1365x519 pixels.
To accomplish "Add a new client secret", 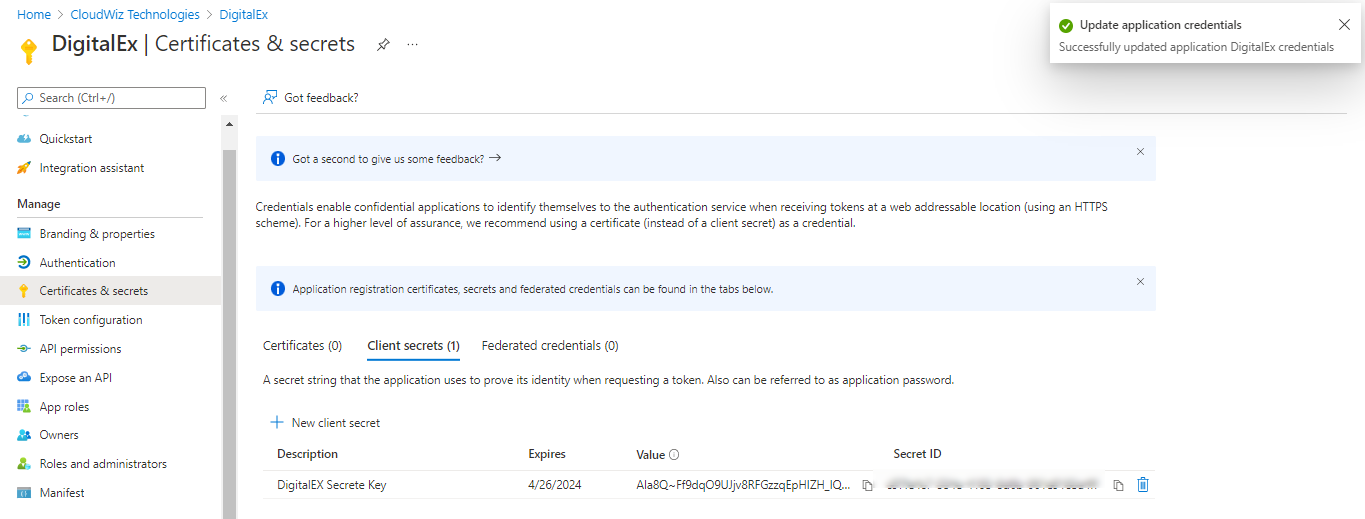I will (325, 423).
